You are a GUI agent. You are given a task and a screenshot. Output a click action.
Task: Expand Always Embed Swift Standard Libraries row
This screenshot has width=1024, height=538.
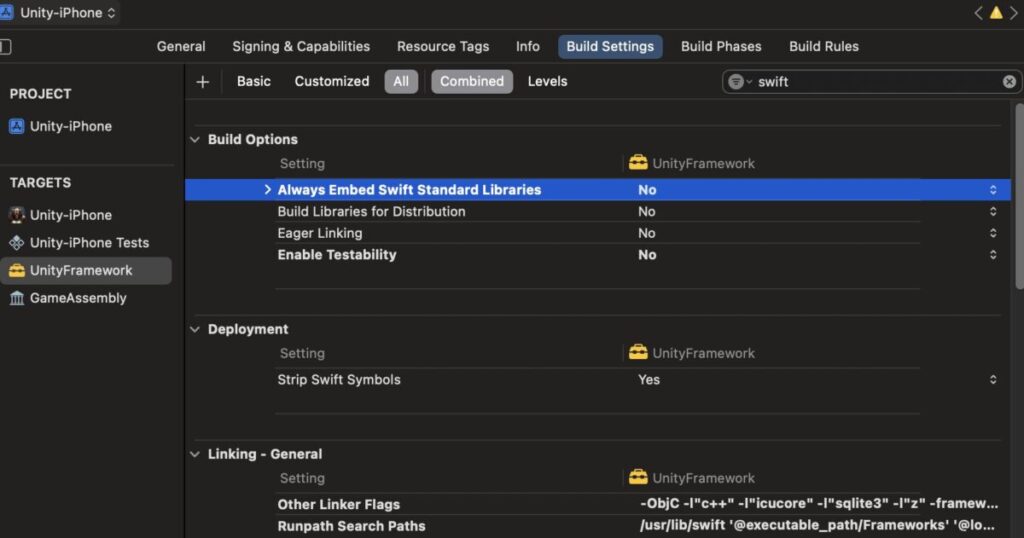(x=267, y=189)
